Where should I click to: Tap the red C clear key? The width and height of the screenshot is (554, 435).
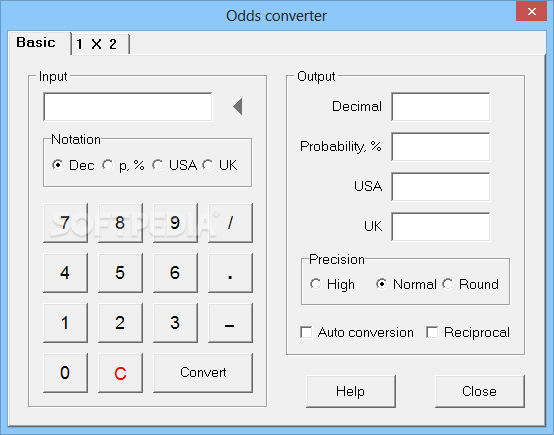pos(120,373)
